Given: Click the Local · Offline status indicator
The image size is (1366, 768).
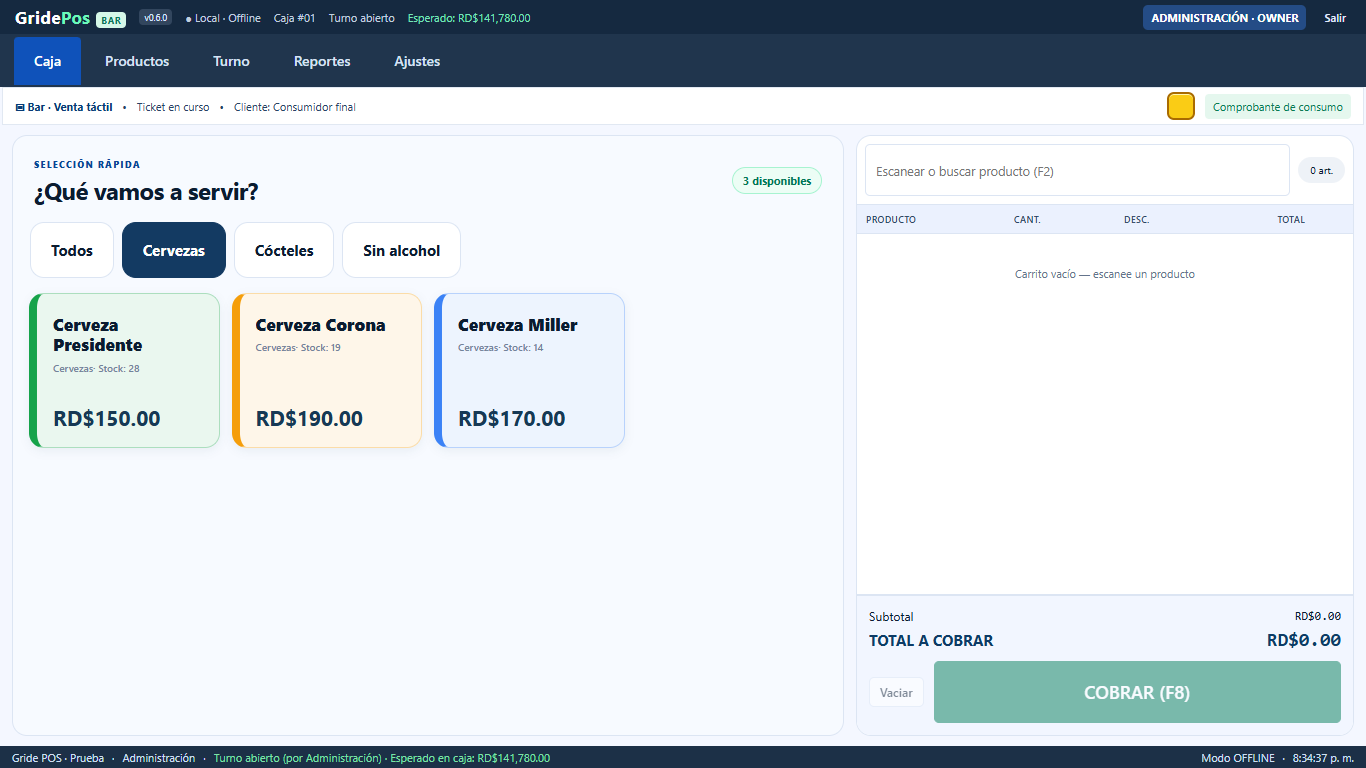Looking at the screenshot, I should click(223, 18).
